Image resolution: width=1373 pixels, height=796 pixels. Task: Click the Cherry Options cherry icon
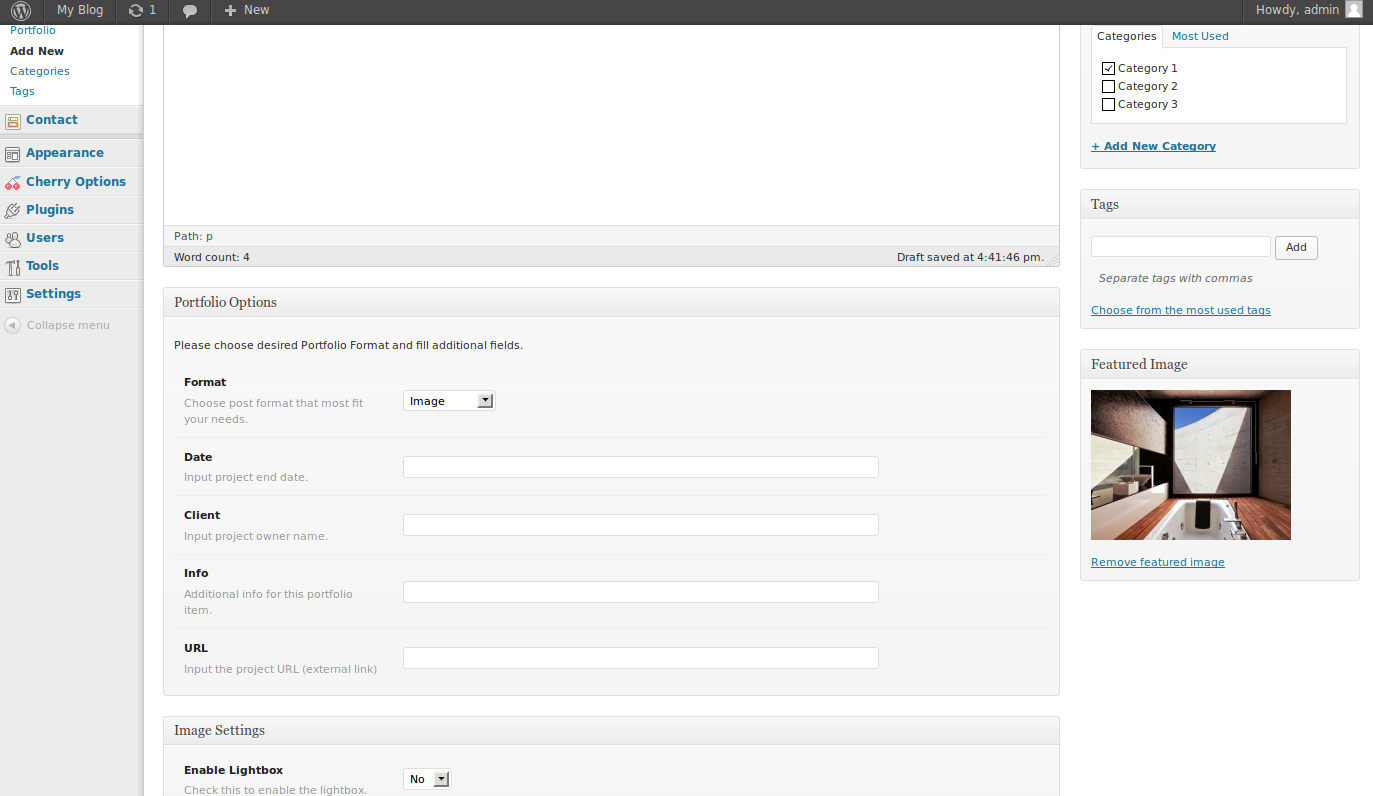tap(12, 182)
